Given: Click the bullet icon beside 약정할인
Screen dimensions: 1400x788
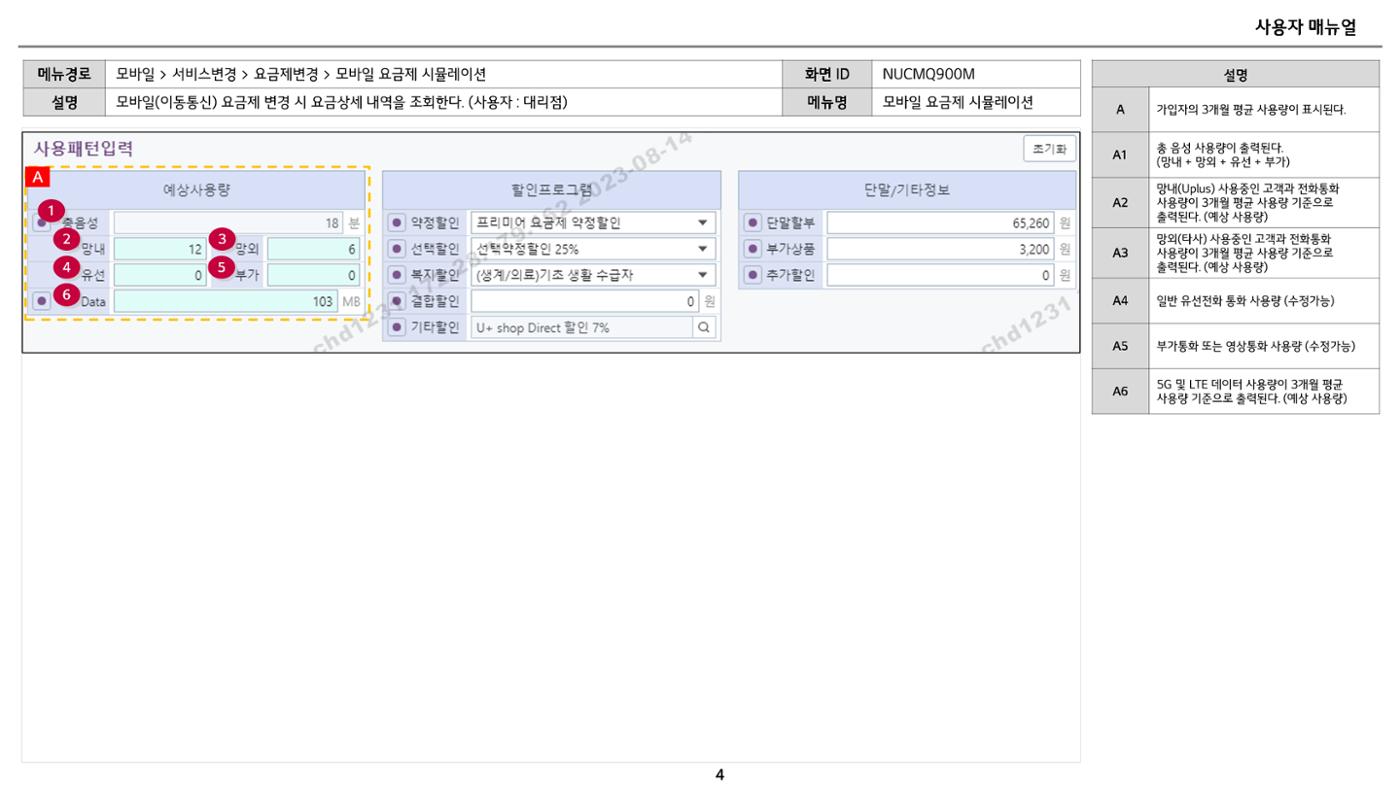Looking at the screenshot, I should [397, 223].
